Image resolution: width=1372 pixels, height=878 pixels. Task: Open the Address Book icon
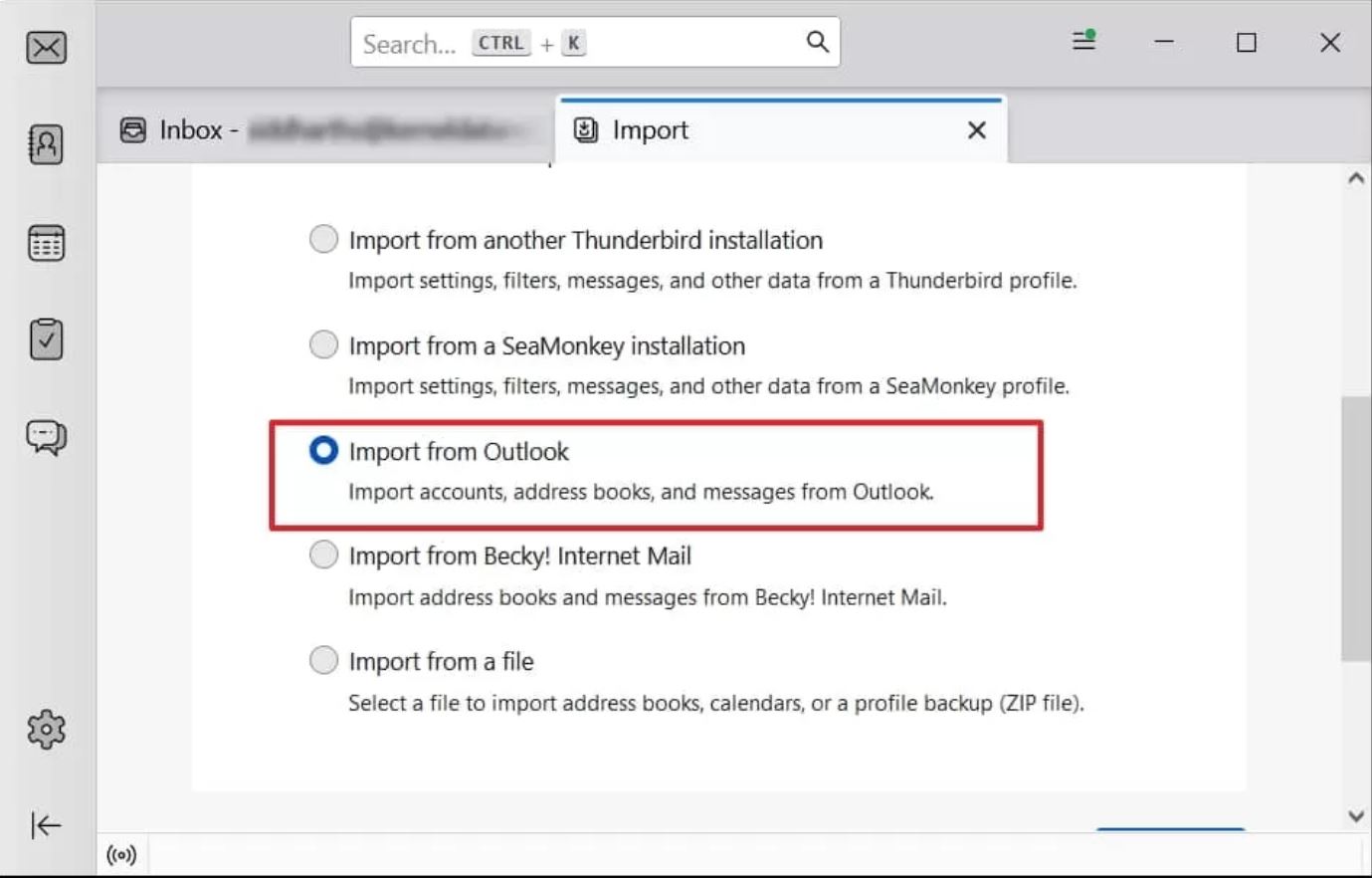46,144
